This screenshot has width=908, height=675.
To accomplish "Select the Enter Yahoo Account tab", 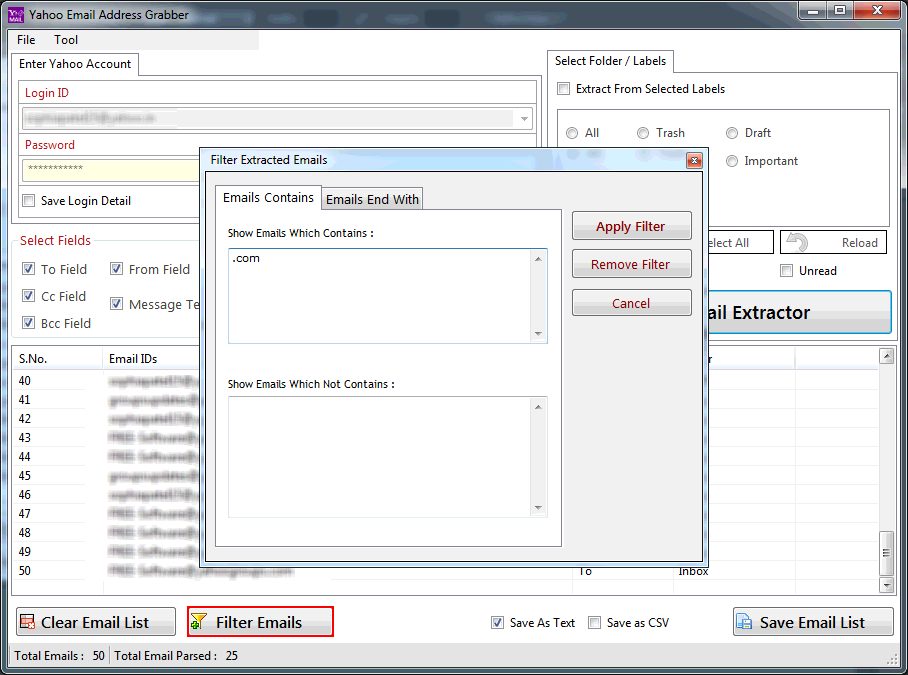I will (x=75, y=64).
